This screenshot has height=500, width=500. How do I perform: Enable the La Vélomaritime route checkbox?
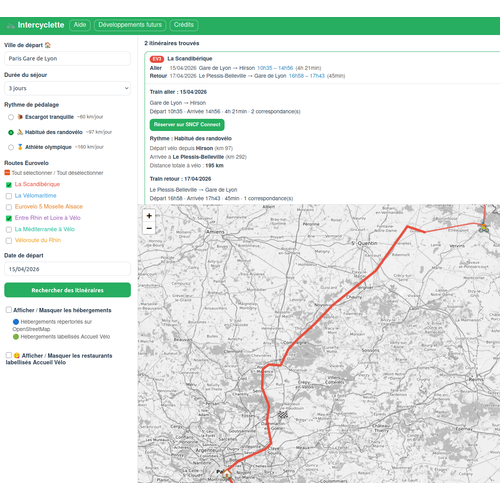(x=9, y=196)
